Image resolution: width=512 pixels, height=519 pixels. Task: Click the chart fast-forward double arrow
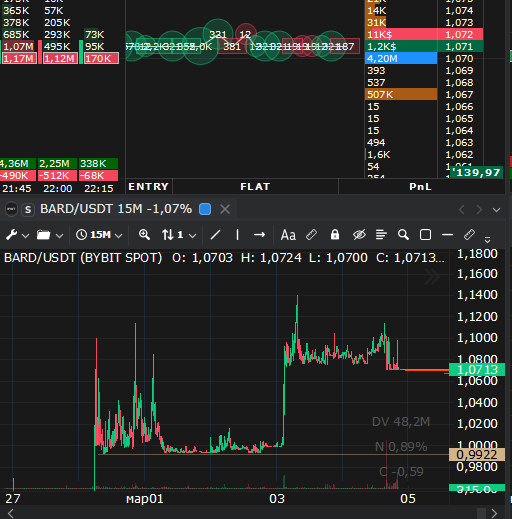(432, 276)
